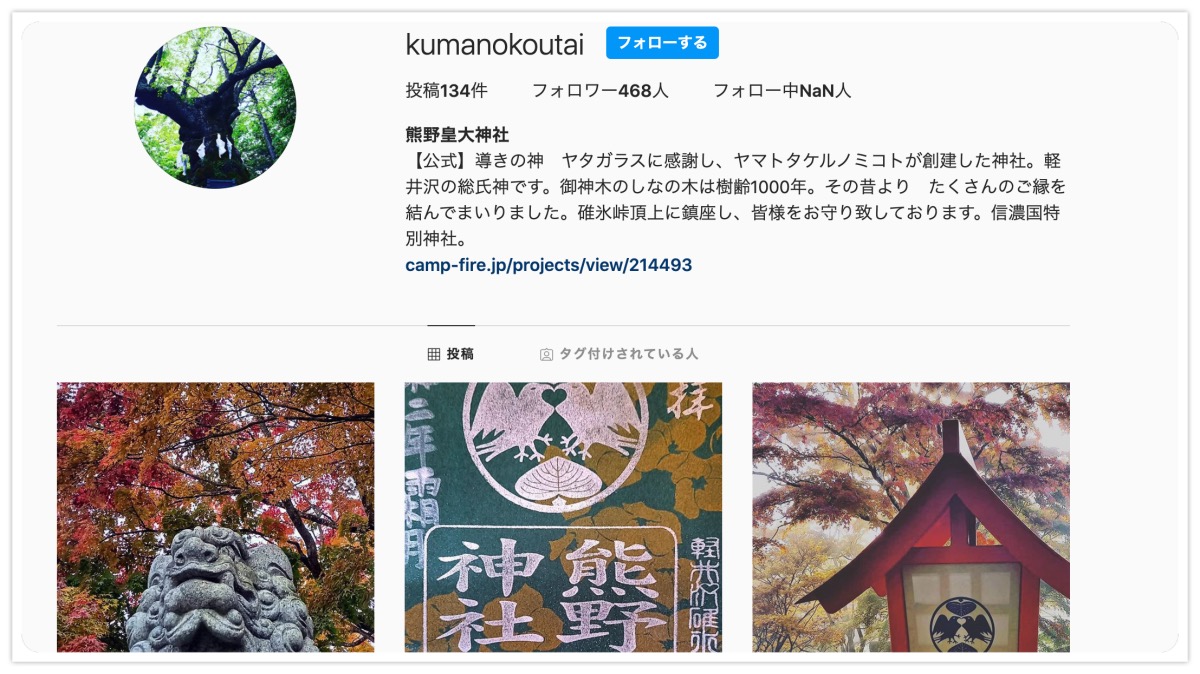Select the kumanokoutai username
This screenshot has height=674, width=1200.
pos(495,44)
